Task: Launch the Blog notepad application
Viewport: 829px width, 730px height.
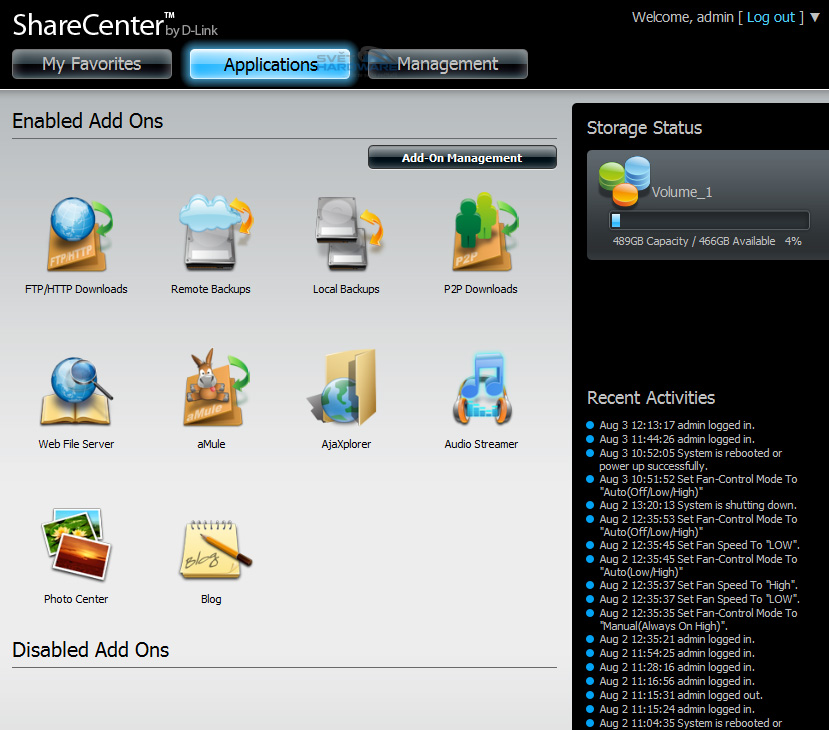Action: (211, 546)
